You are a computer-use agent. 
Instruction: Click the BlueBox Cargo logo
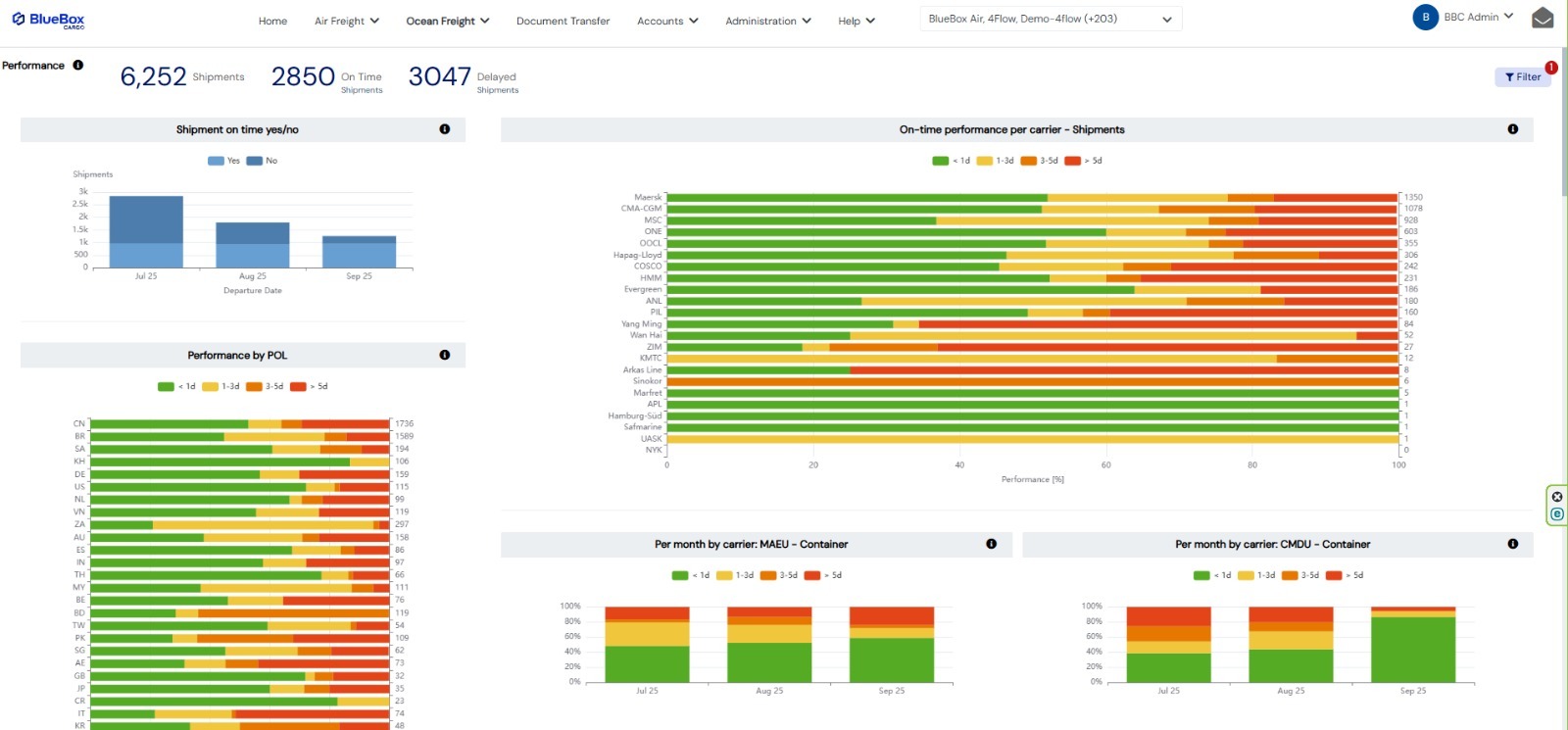pos(49,20)
